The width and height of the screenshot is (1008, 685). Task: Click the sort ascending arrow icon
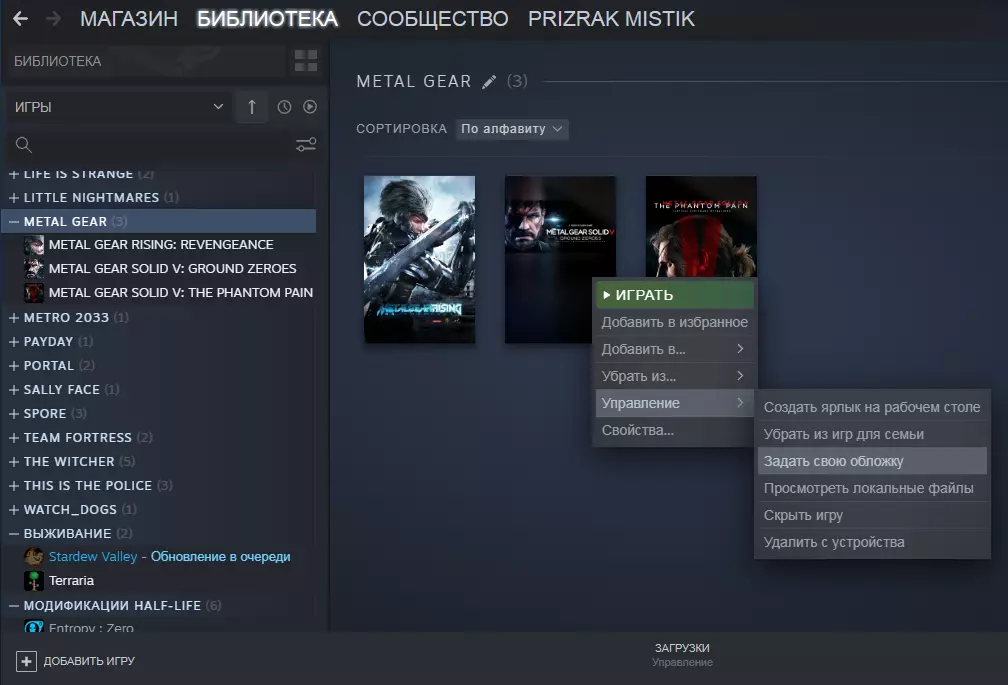point(252,107)
